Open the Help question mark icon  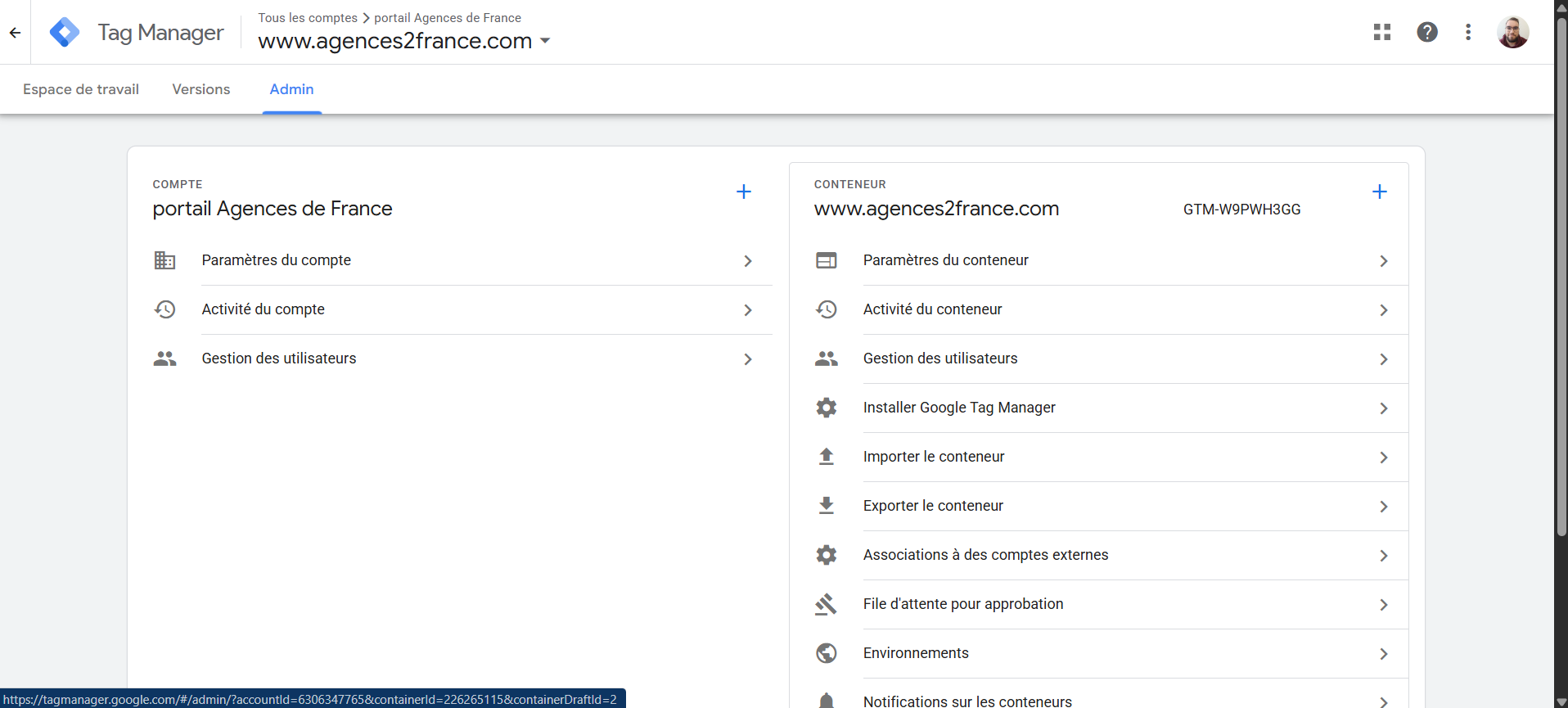click(1427, 32)
